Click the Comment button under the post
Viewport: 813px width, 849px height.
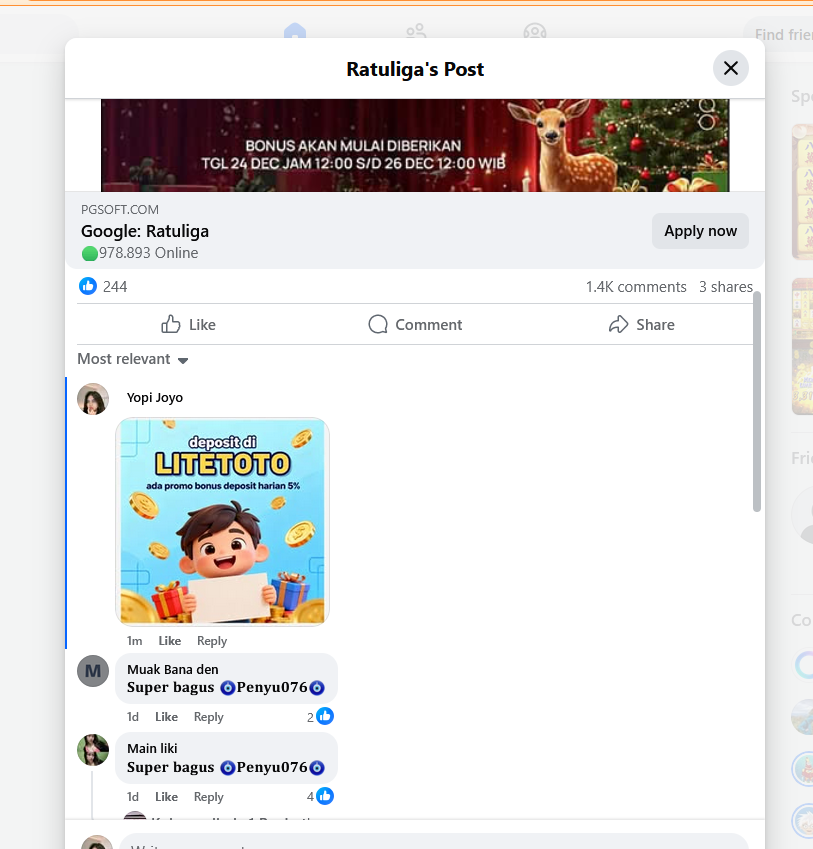pyautogui.click(x=415, y=324)
